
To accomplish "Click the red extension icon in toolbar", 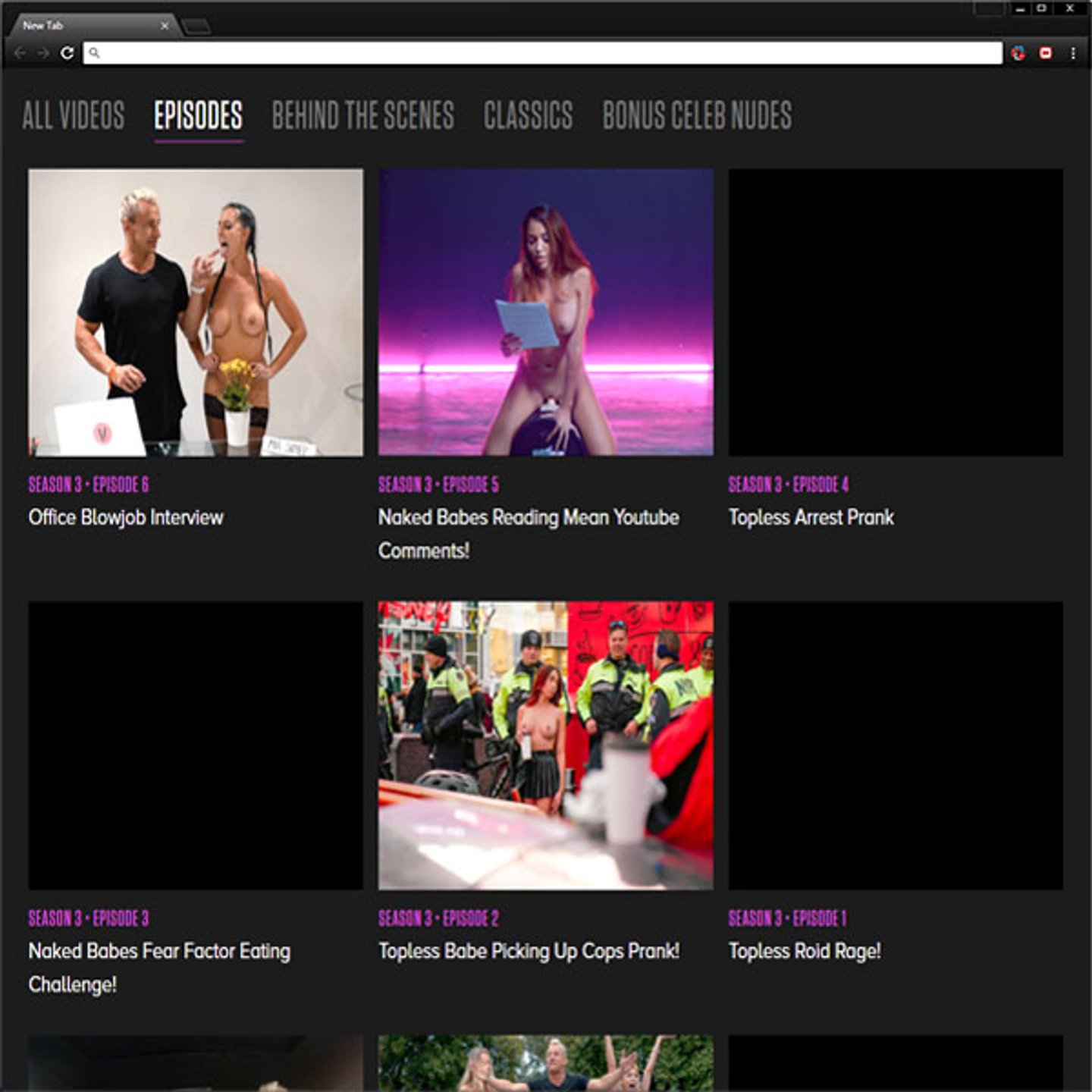I will point(1046,53).
